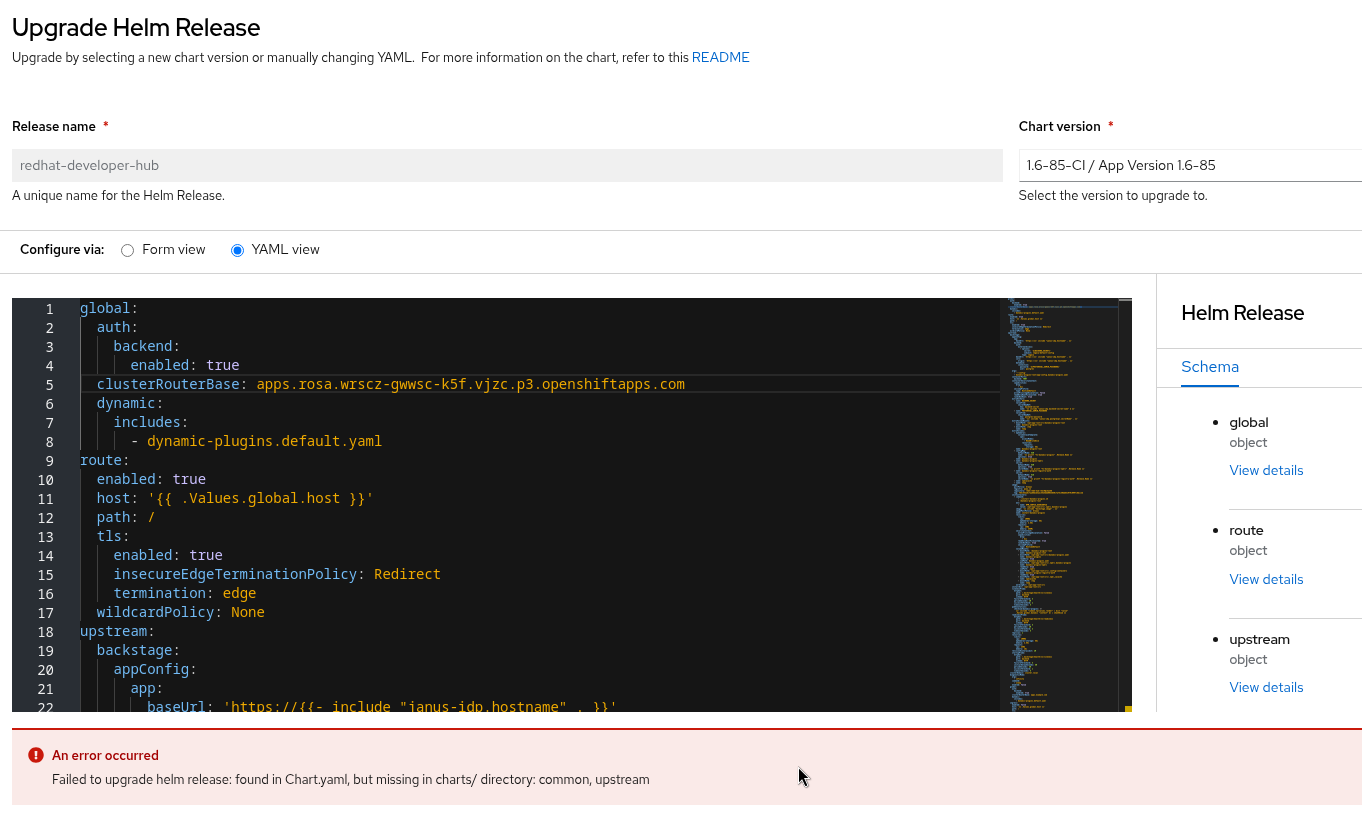The width and height of the screenshot is (1362, 815).
Task: View details for the route object
Action: [x=1265, y=580]
